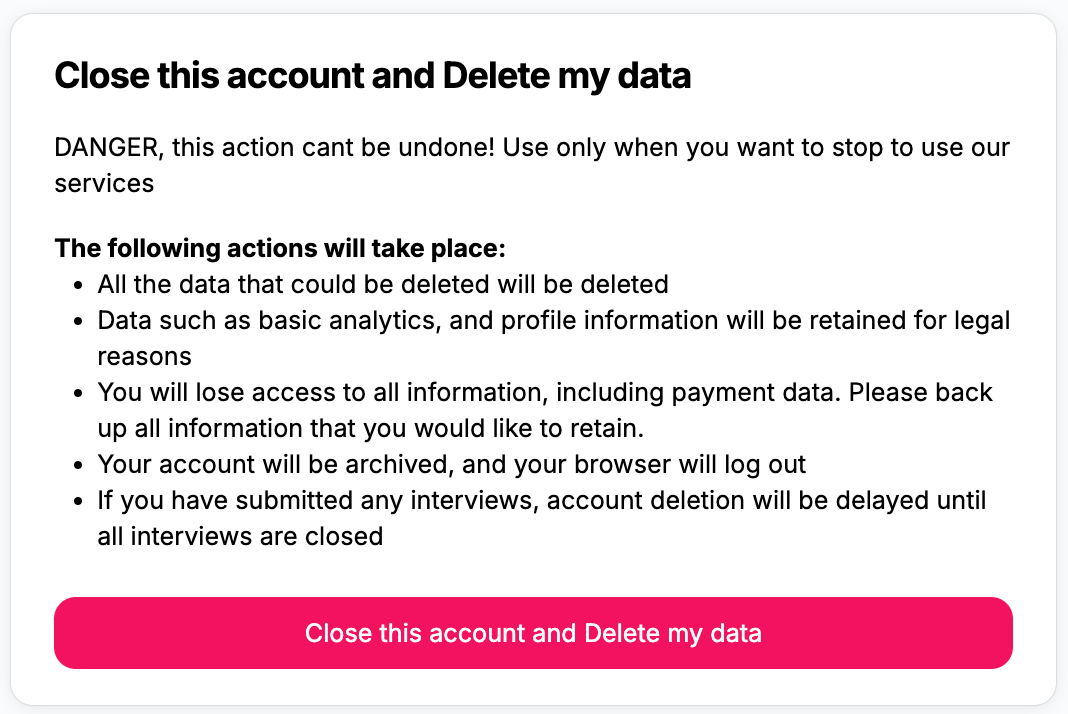The width and height of the screenshot is (1068, 714).
Task: Select "The following actions will take place:" subheading
Action: click(280, 249)
